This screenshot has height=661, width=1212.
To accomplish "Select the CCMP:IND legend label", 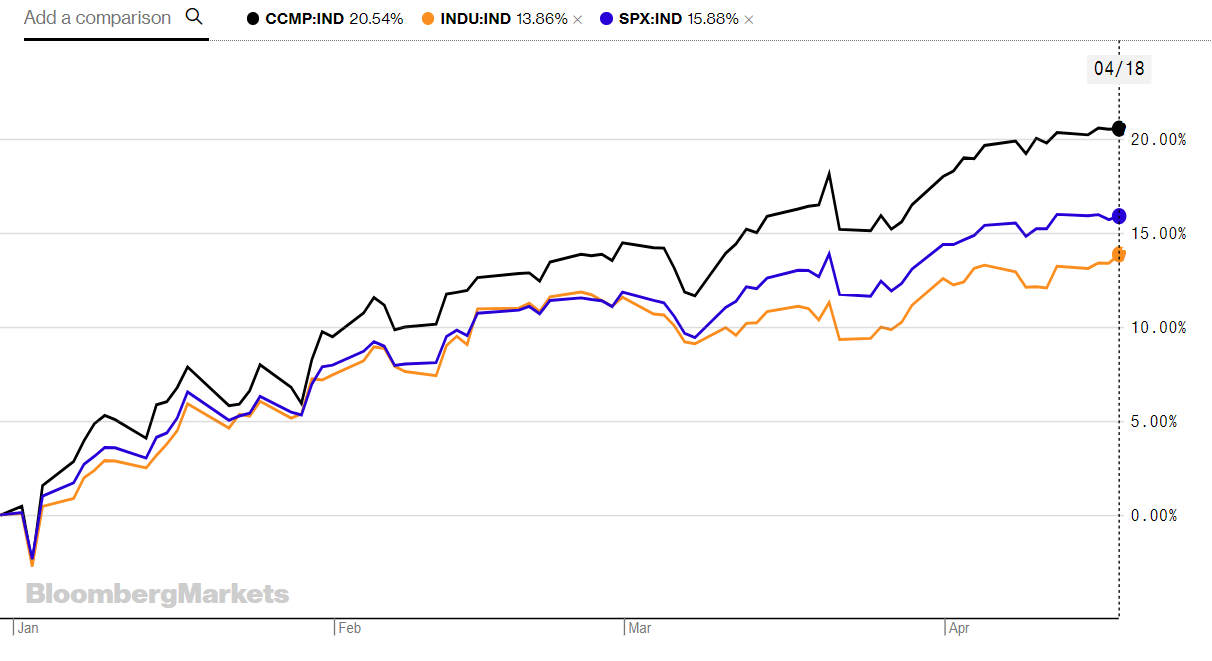I will coord(305,19).
